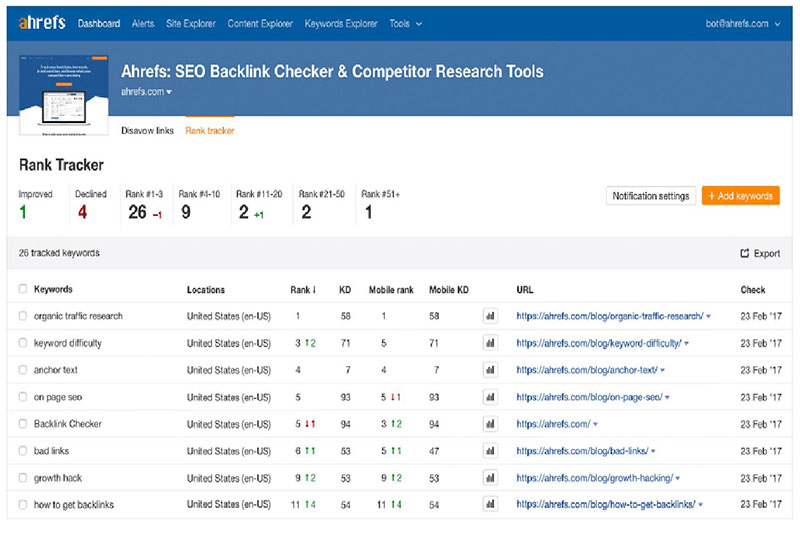This screenshot has height=533, width=800.
Task: Check the keyword difficulty row checkbox
Action: click(22, 343)
